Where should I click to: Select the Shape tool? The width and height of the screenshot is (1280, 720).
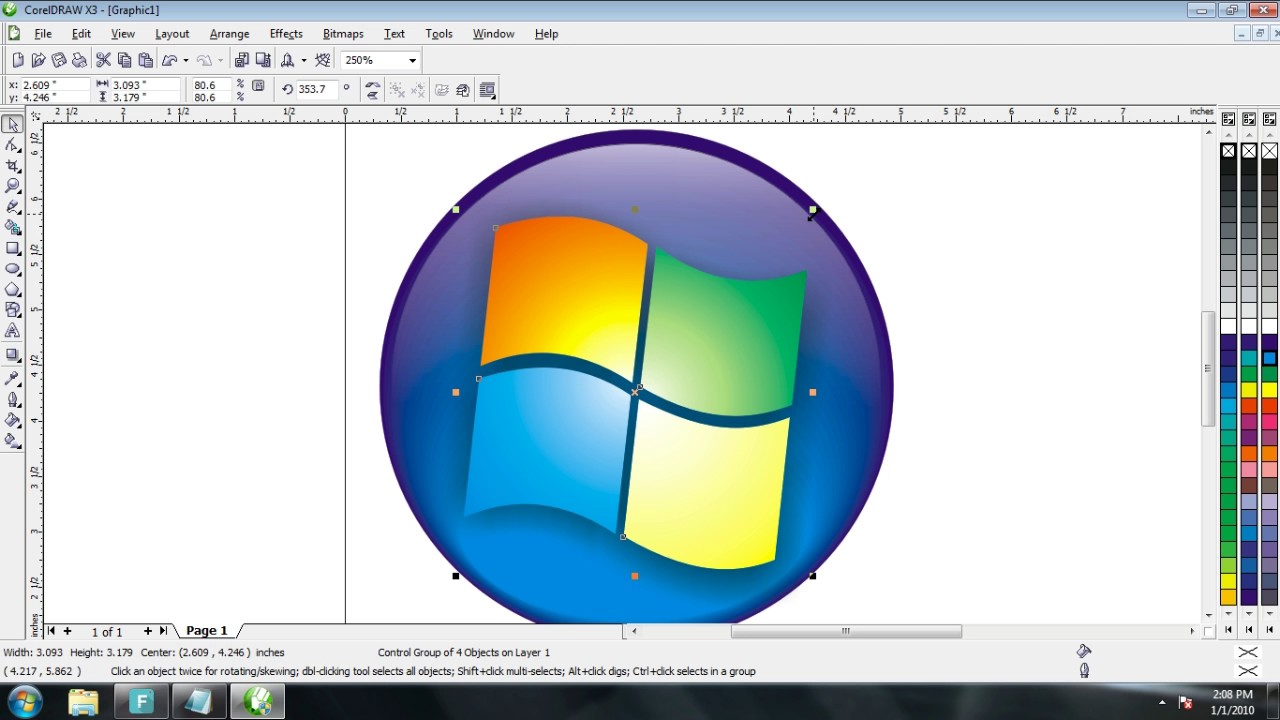[x=12, y=145]
